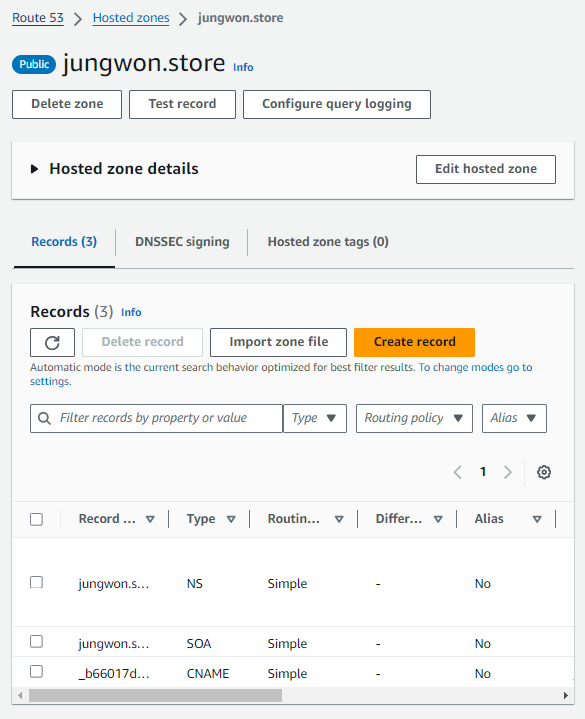This screenshot has width=585, height=719.
Task: Click the disabled Delete record button
Action: coord(143,342)
